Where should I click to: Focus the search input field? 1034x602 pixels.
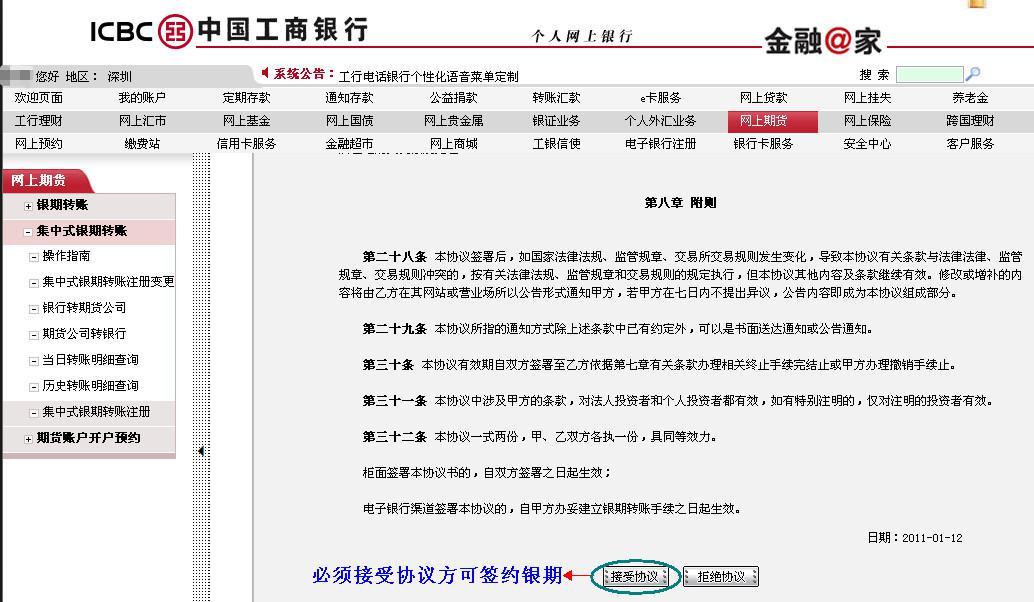(x=930, y=74)
